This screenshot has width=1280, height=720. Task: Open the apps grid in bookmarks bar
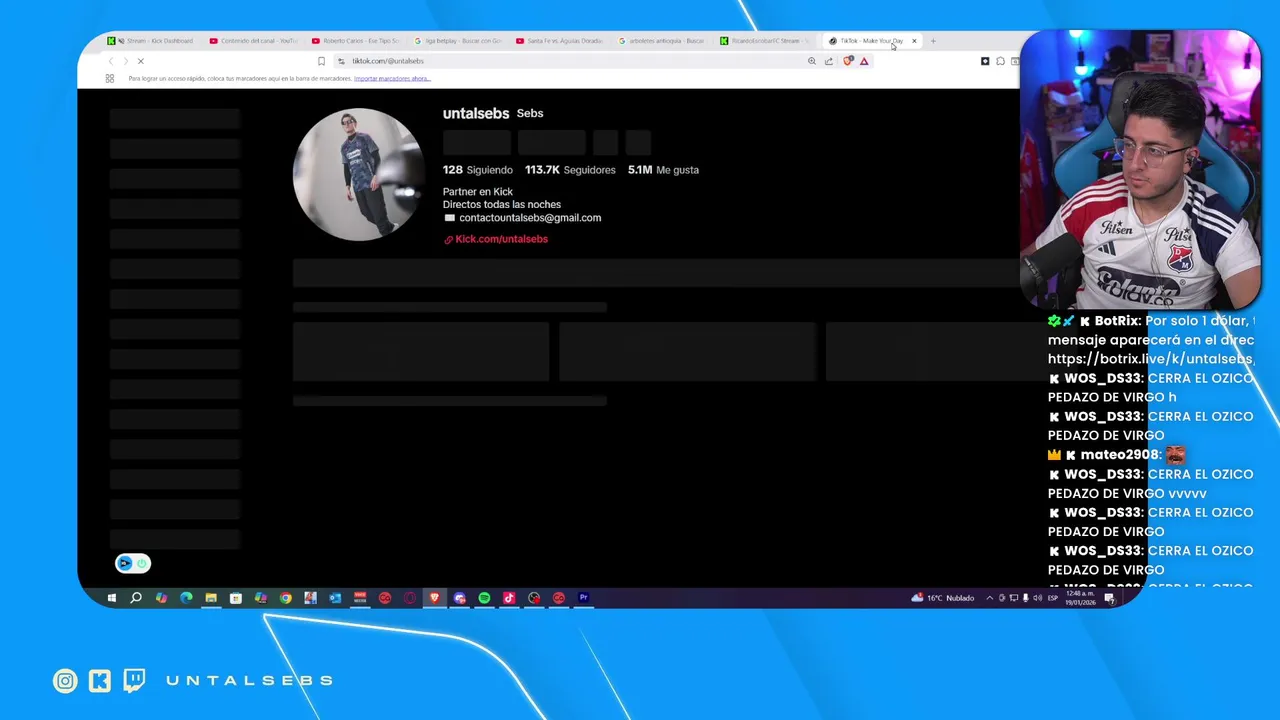coord(110,78)
